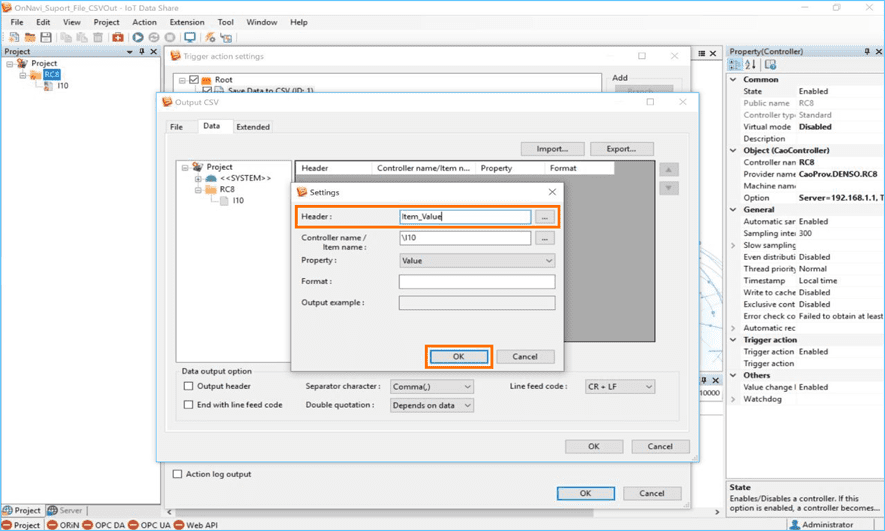The width and height of the screenshot is (885, 531).
Task: Collapse the Trigger action property section
Action: coord(733,340)
